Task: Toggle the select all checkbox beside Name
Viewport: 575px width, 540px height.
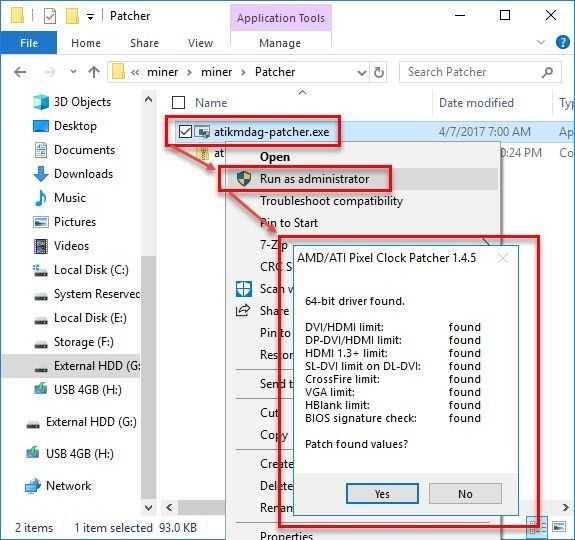Action: point(178,103)
